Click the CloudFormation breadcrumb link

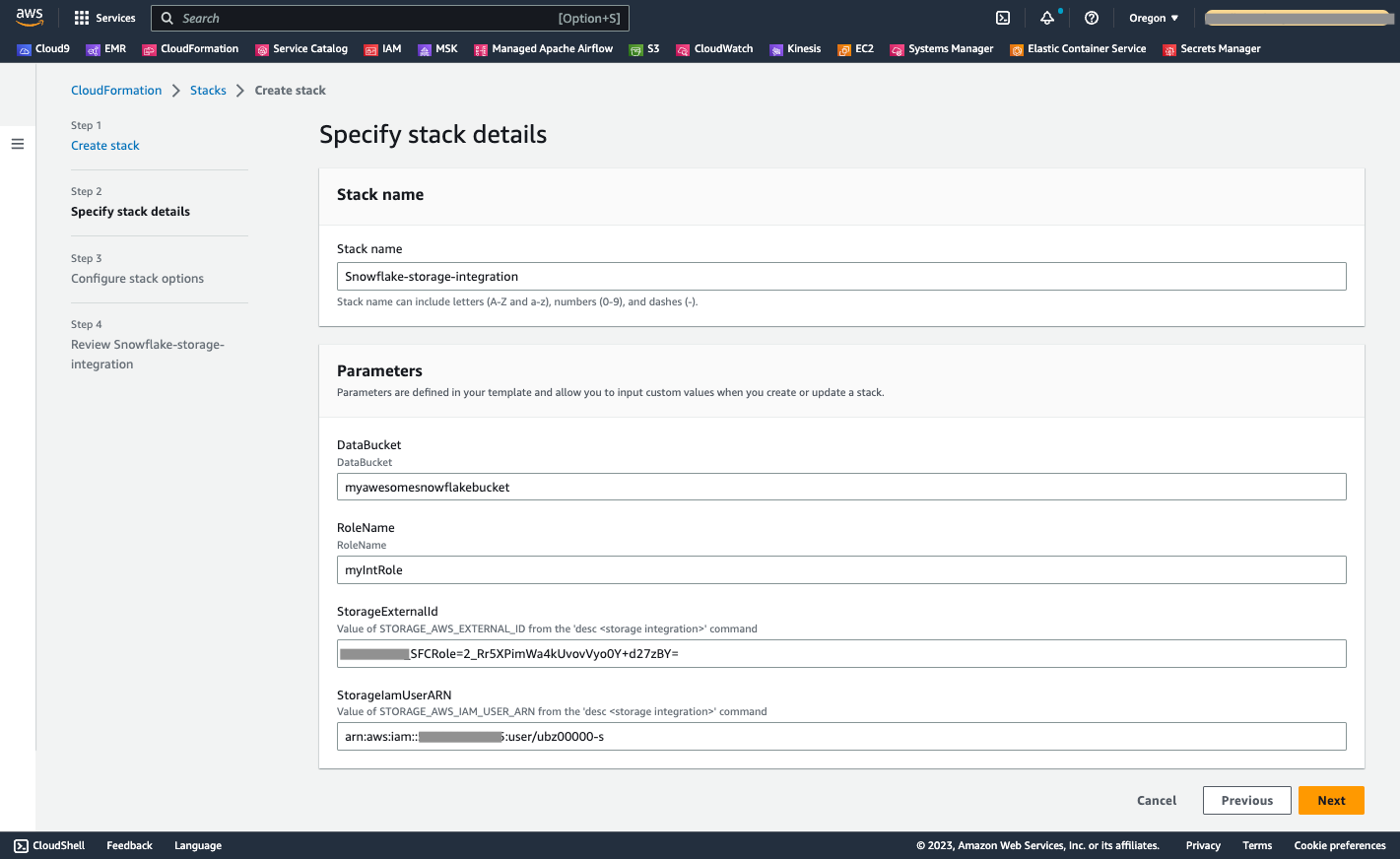pos(116,91)
